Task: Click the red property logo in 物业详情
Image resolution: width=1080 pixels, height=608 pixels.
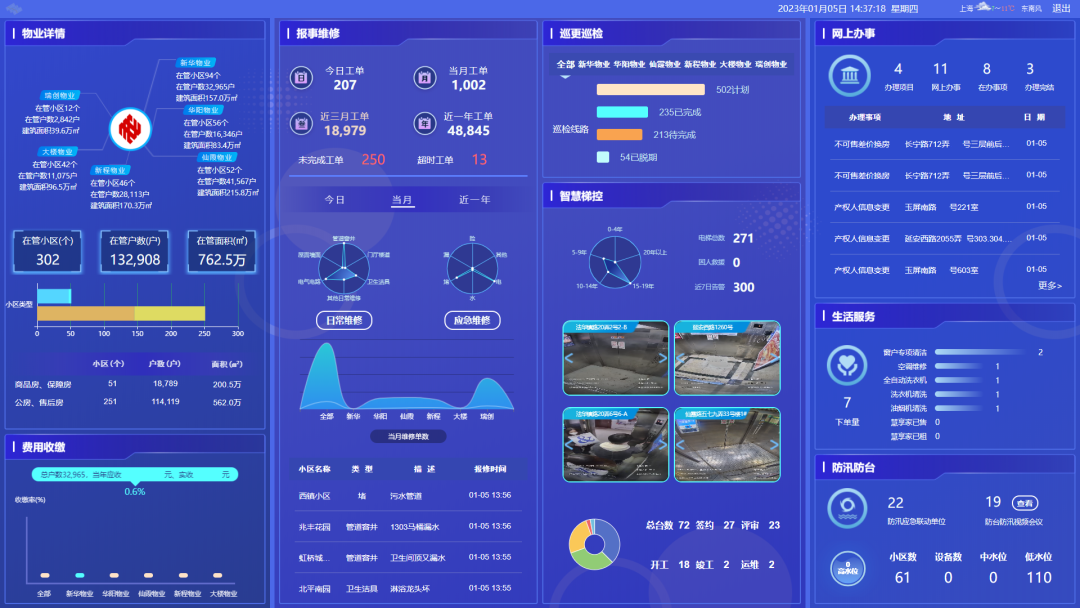Action: click(129, 128)
